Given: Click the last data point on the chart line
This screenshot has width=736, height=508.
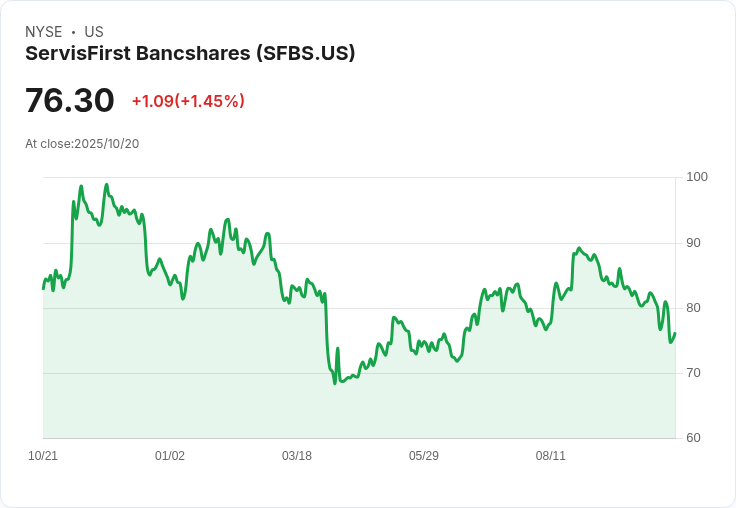Looking at the screenshot, I should 675,333.
